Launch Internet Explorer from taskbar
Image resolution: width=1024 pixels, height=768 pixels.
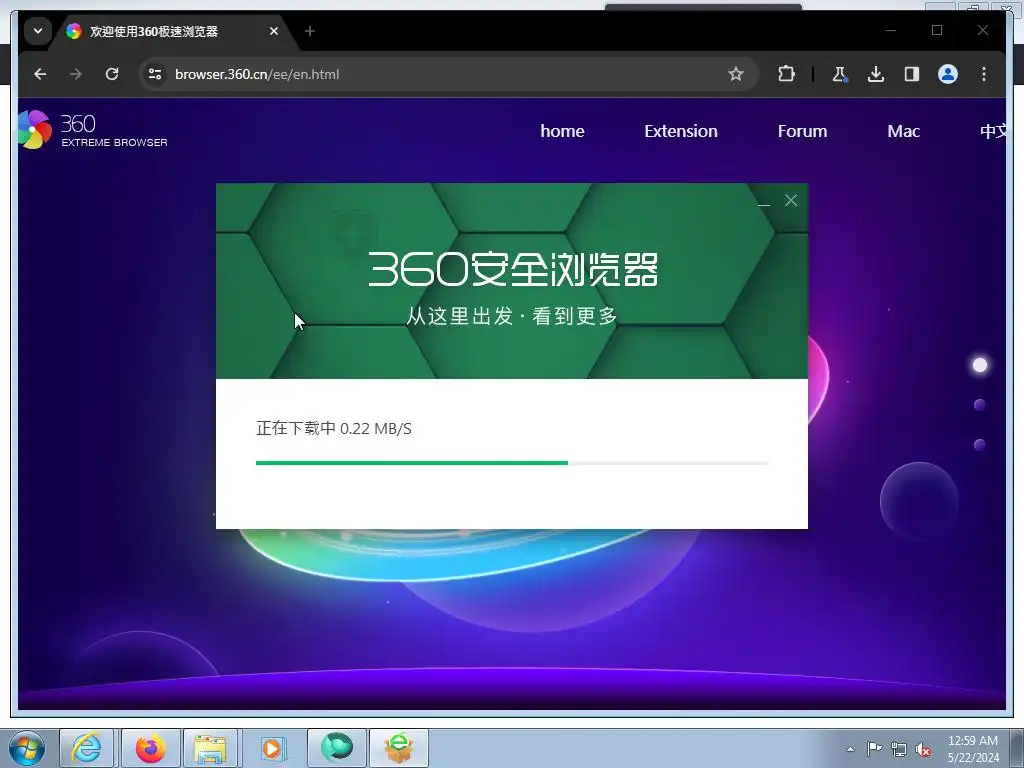[x=87, y=748]
